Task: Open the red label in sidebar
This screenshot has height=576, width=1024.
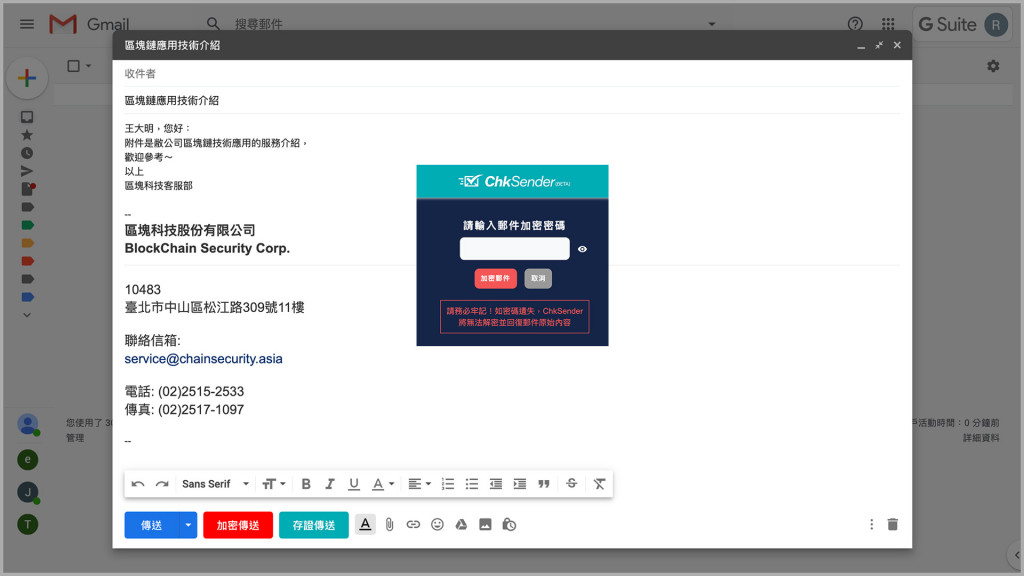Action: 27,261
